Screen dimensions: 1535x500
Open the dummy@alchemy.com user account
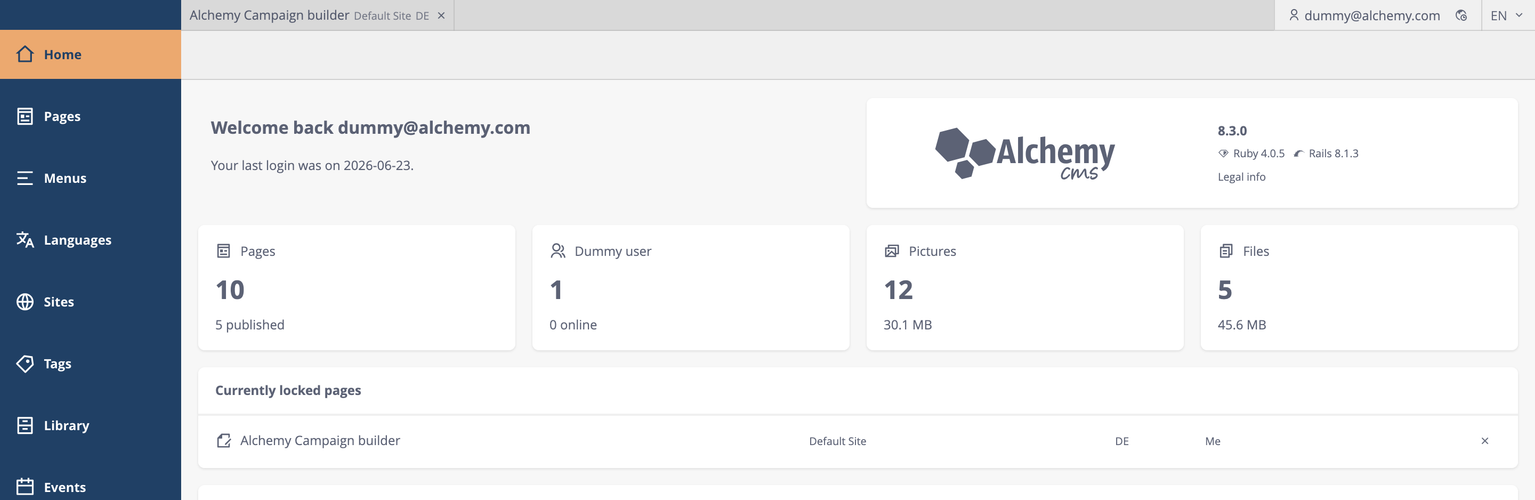tap(1364, 15)
